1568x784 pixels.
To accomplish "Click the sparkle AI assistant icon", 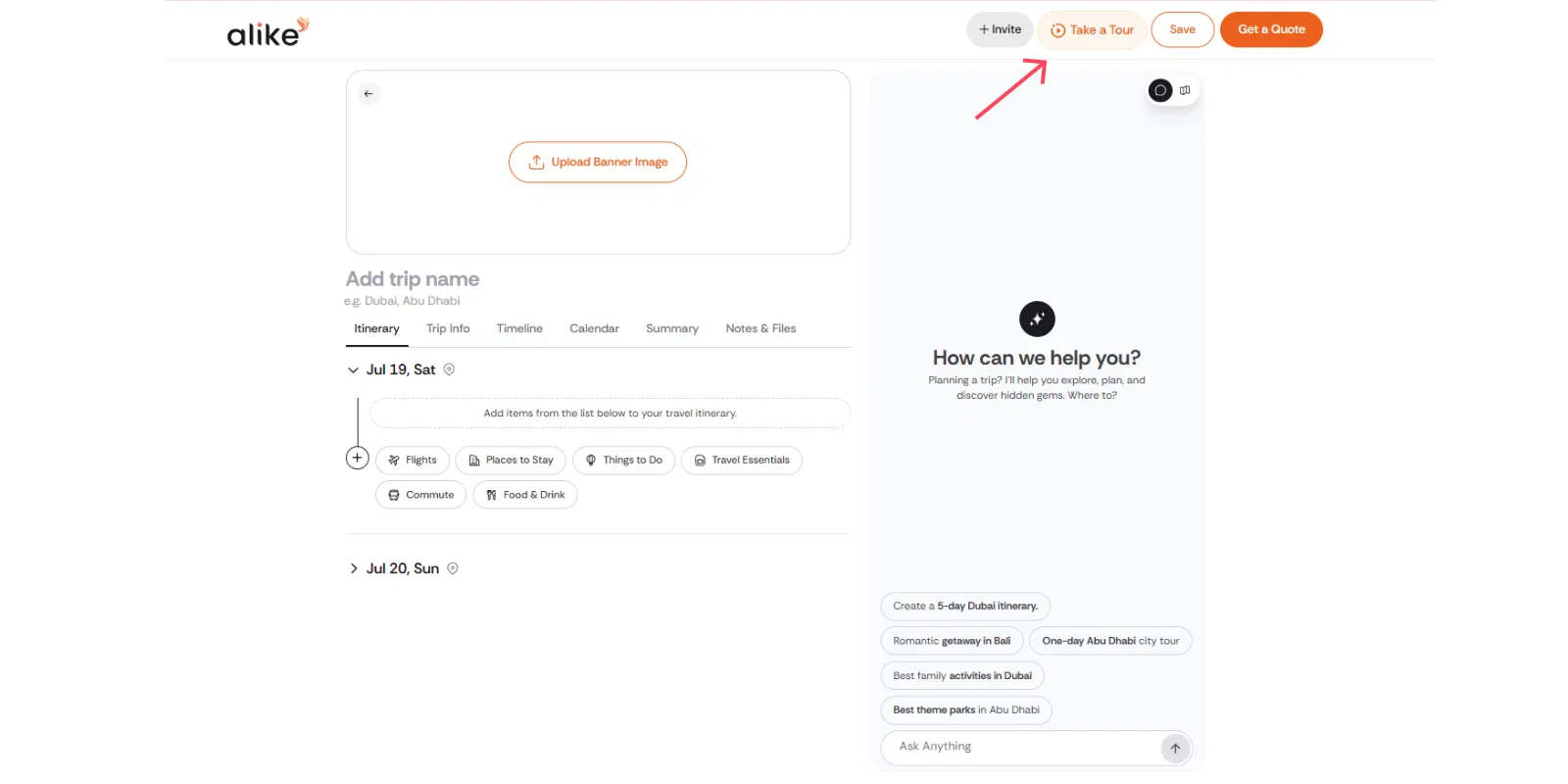I will 1037,318.
